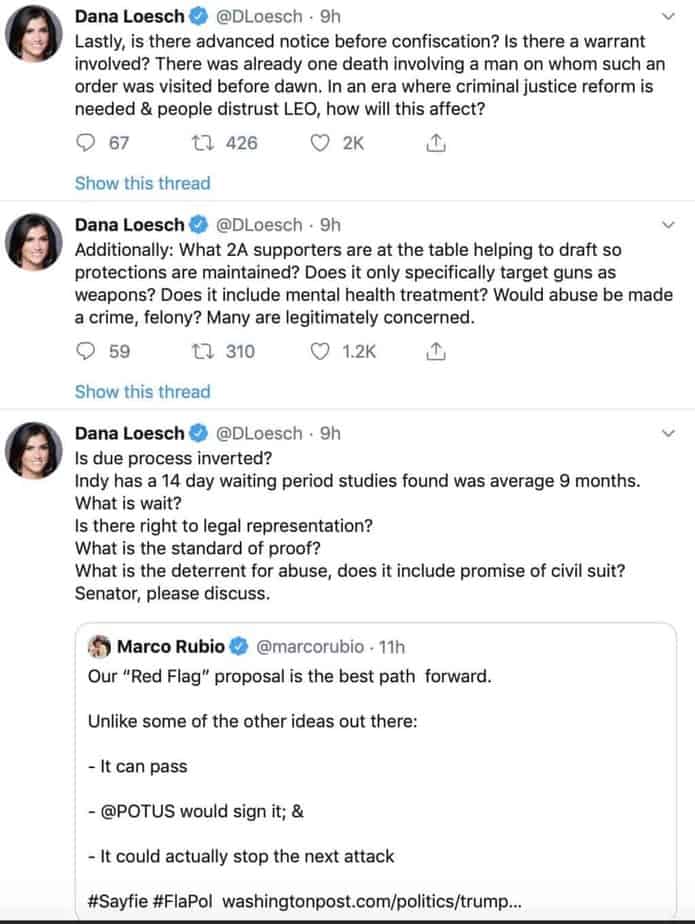Share the advanced notice confiscation tweet
This screenshot has width=695, height=924.
click(x=436, y=143)
